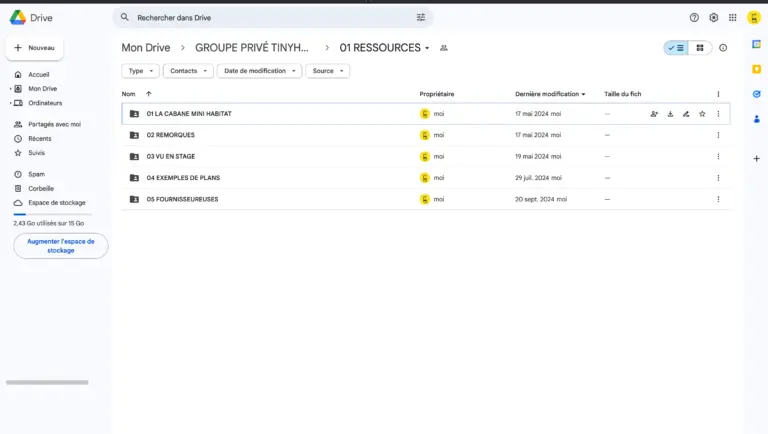768x434 pixels.
Task: Open Récents in the sidebar
Action: (40, 139)
